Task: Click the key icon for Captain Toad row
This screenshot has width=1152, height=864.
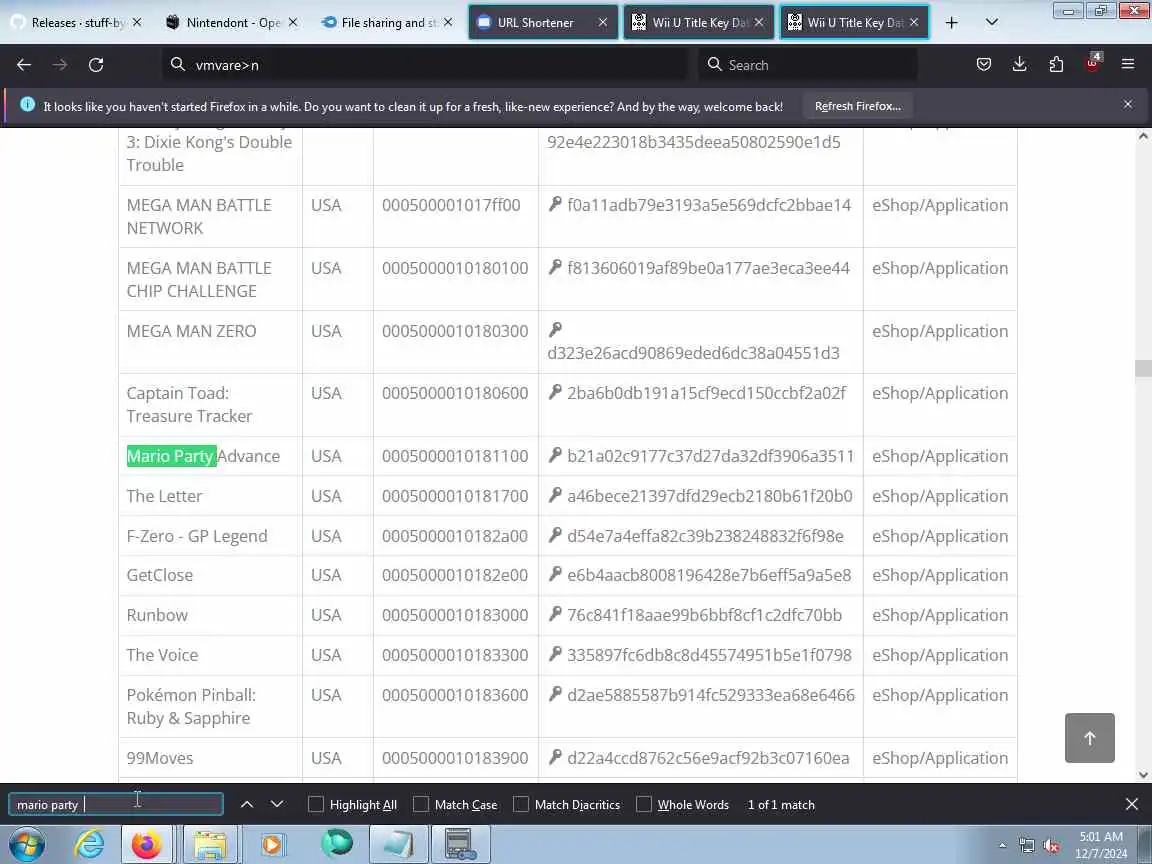Action: (x=555, y=392)
